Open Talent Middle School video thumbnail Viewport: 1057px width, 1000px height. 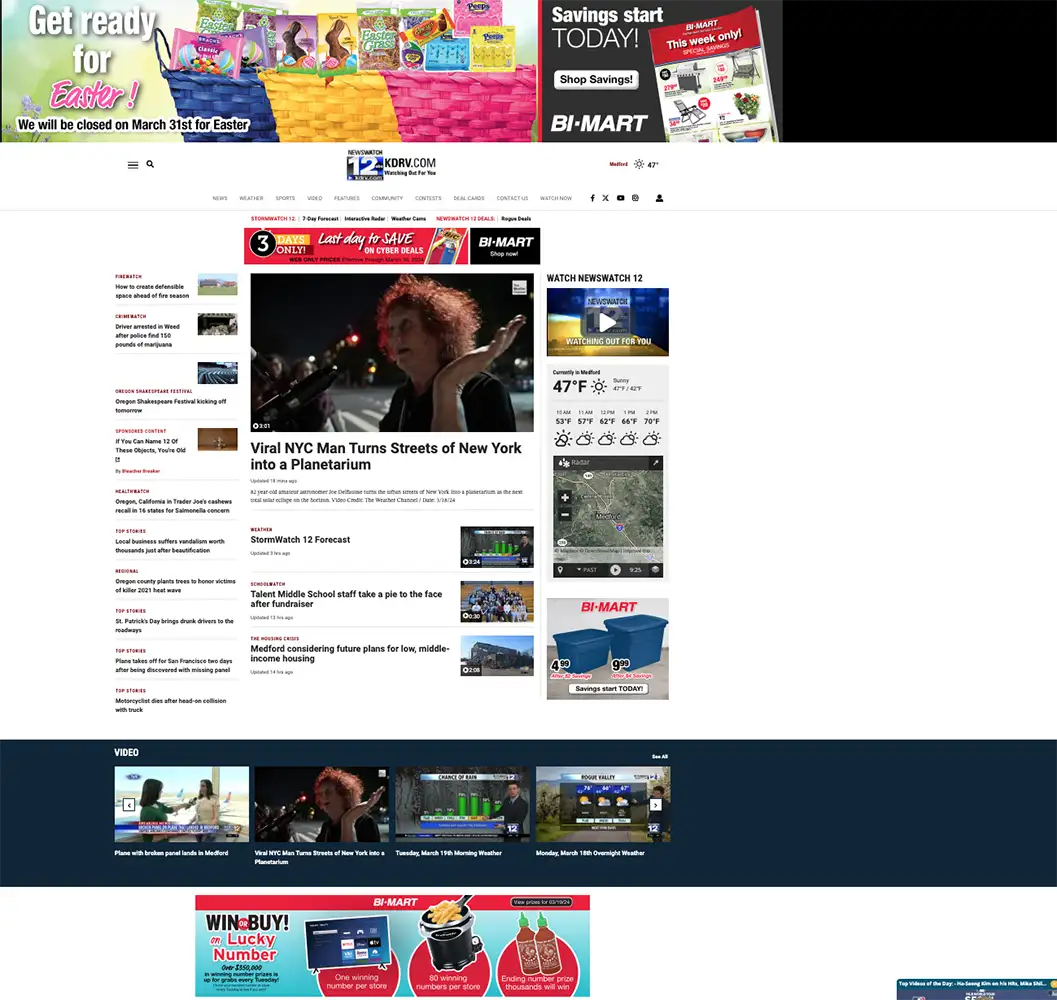tap(497, 601)
